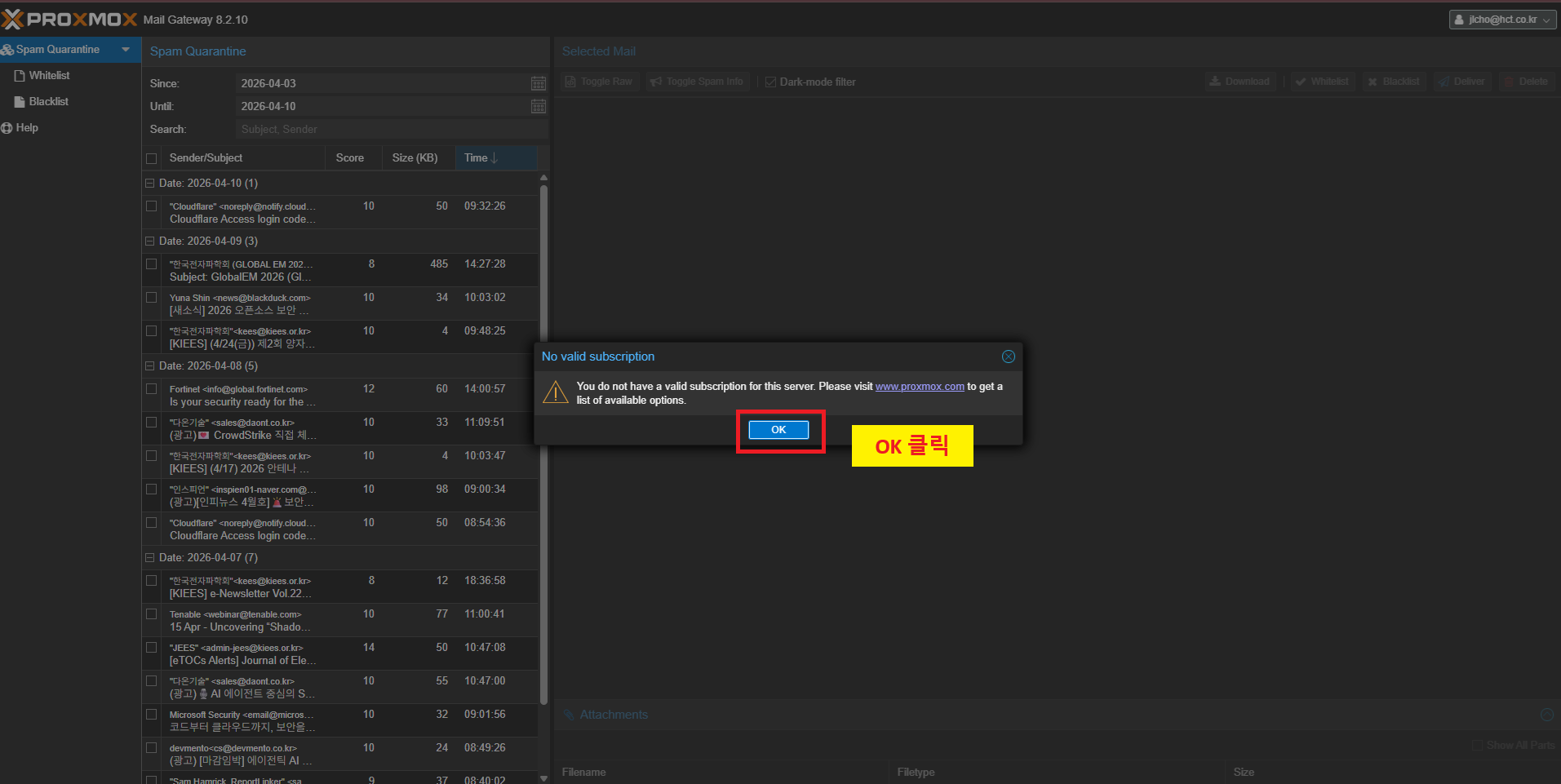Click the Deliver toolbar button

click(1461, 82)
